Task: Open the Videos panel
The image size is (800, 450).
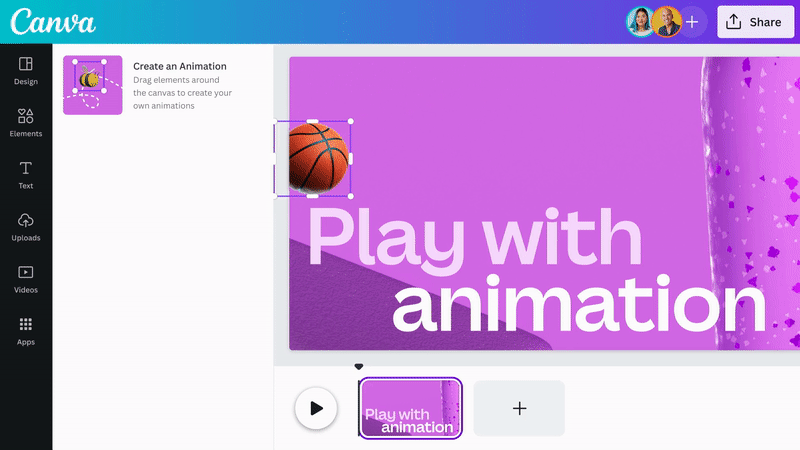Action: 26,278
